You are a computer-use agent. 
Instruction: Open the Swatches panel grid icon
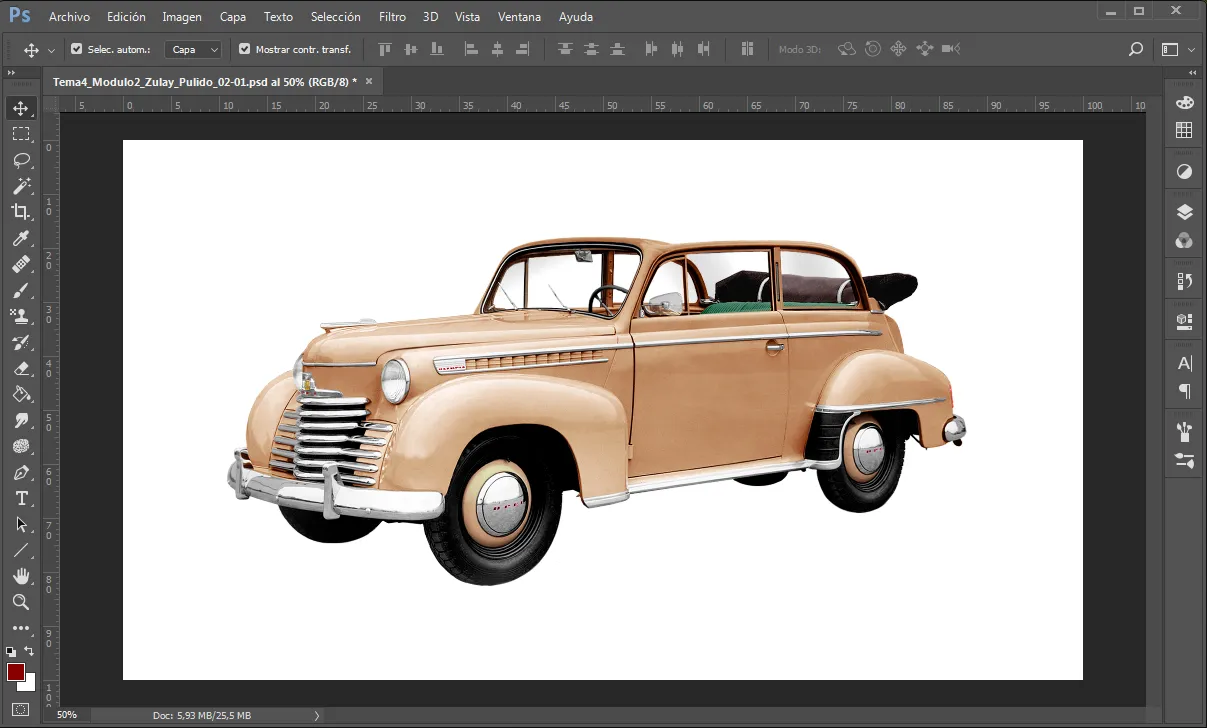point(1184,130)
